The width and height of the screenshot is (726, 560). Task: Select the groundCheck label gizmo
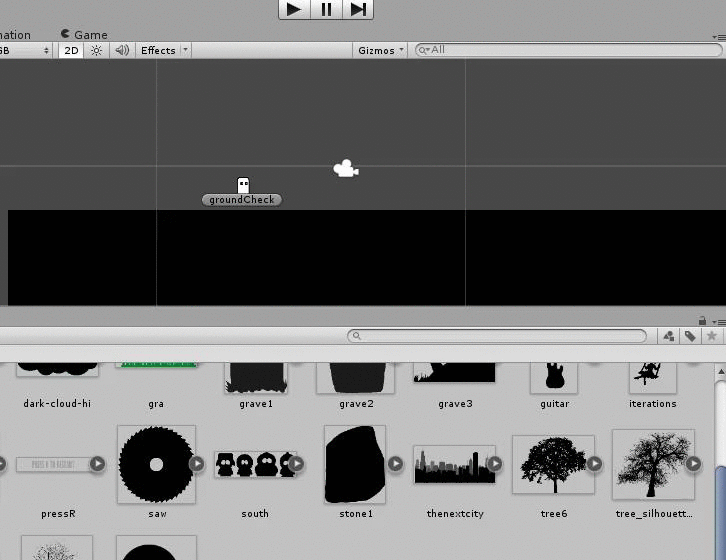point(242,200)
